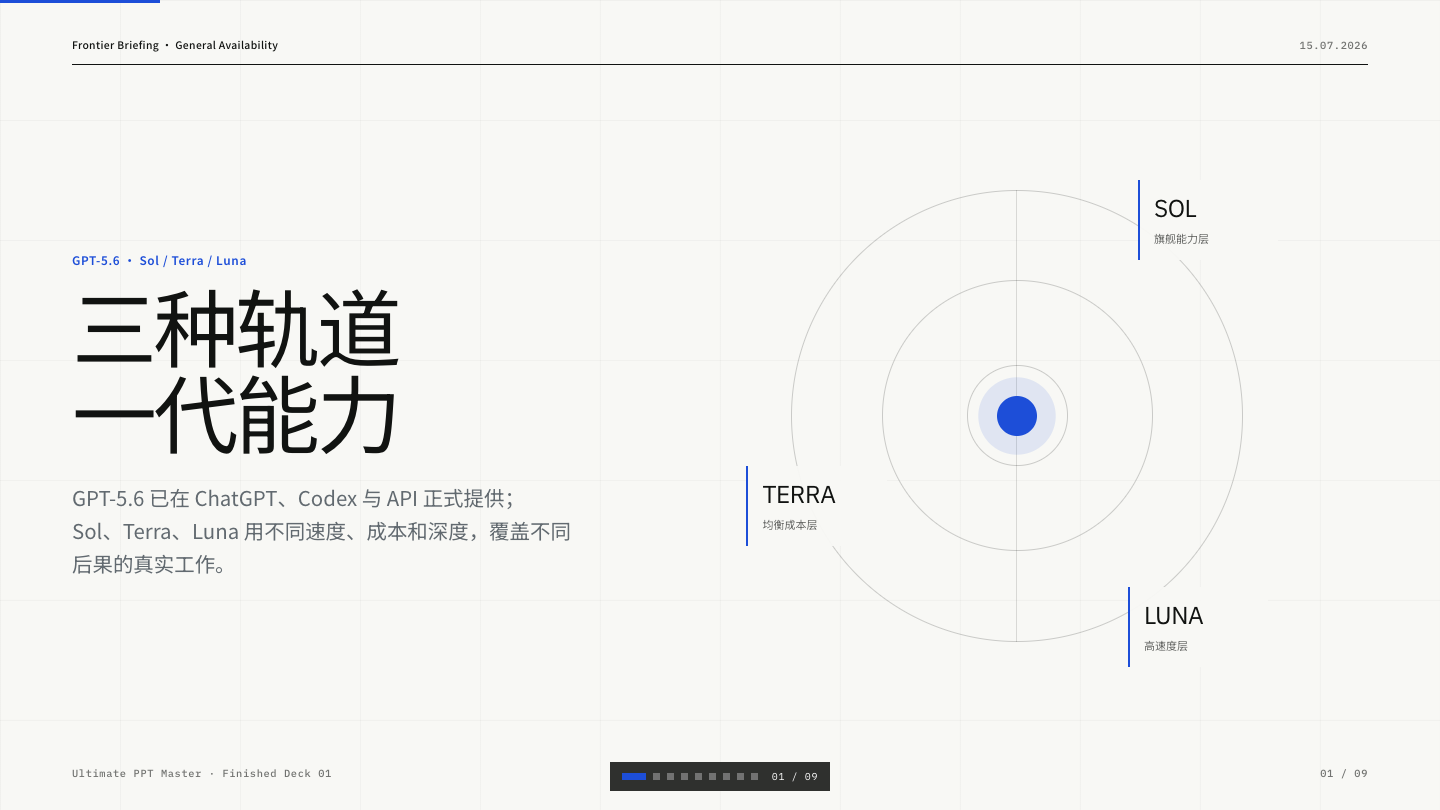This screenshot has height=810, width=1440.
Task: Click the solid blue dot at orbit center
Action: coord(1017,416)
